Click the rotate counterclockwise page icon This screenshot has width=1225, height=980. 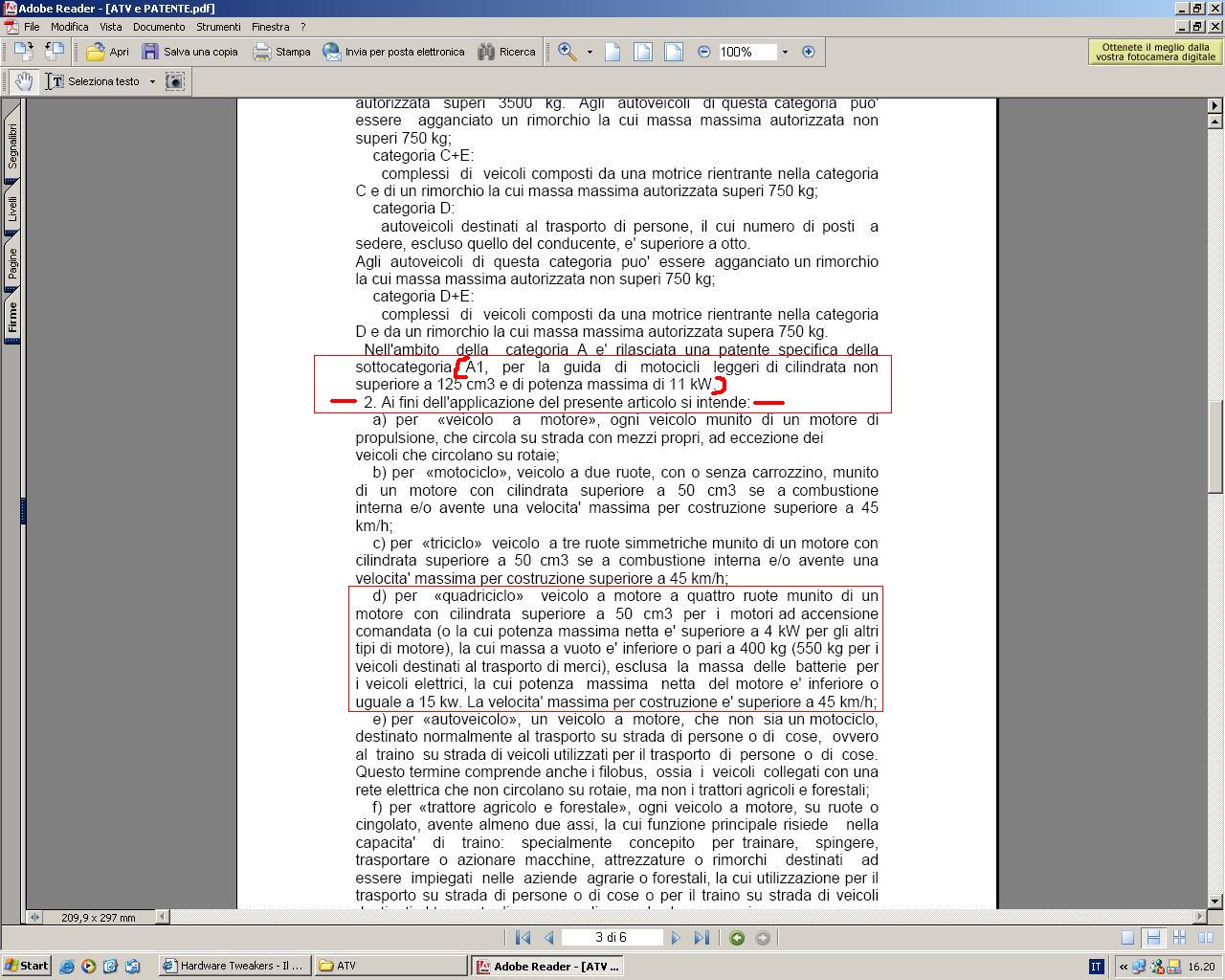coord(55,52)
